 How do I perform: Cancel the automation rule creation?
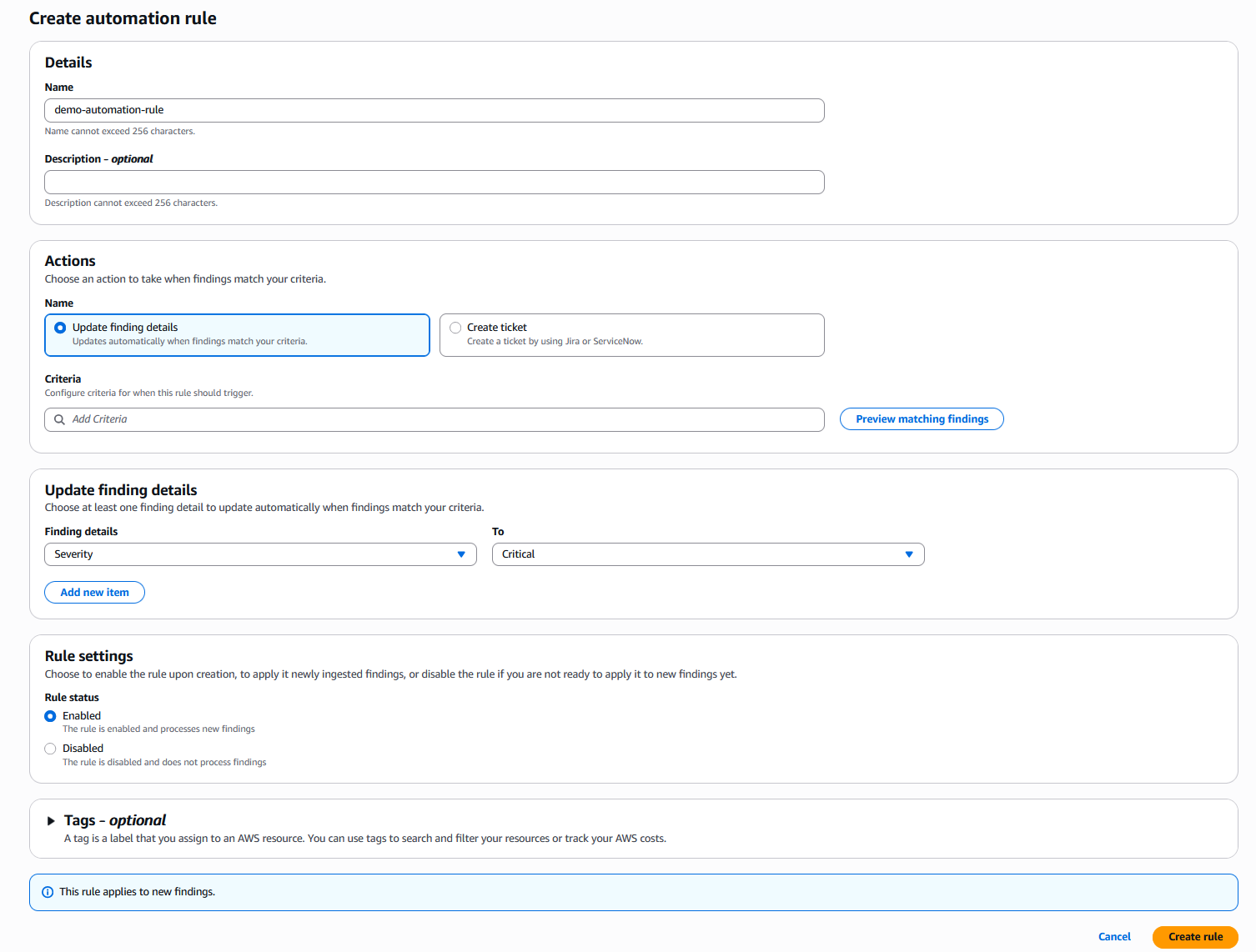(x=1114, y=937)
